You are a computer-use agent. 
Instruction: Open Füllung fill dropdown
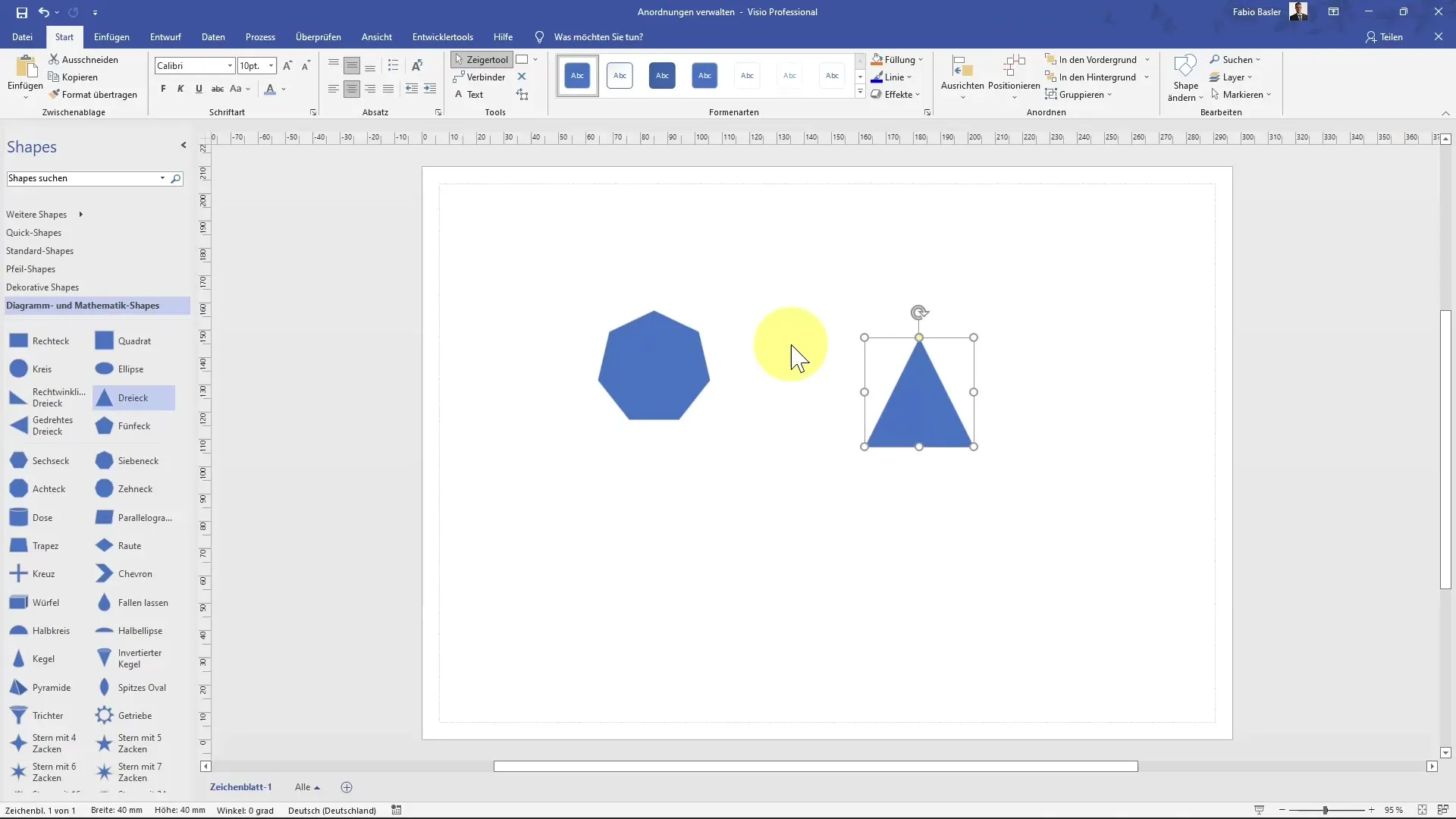[x=897, y=59]
